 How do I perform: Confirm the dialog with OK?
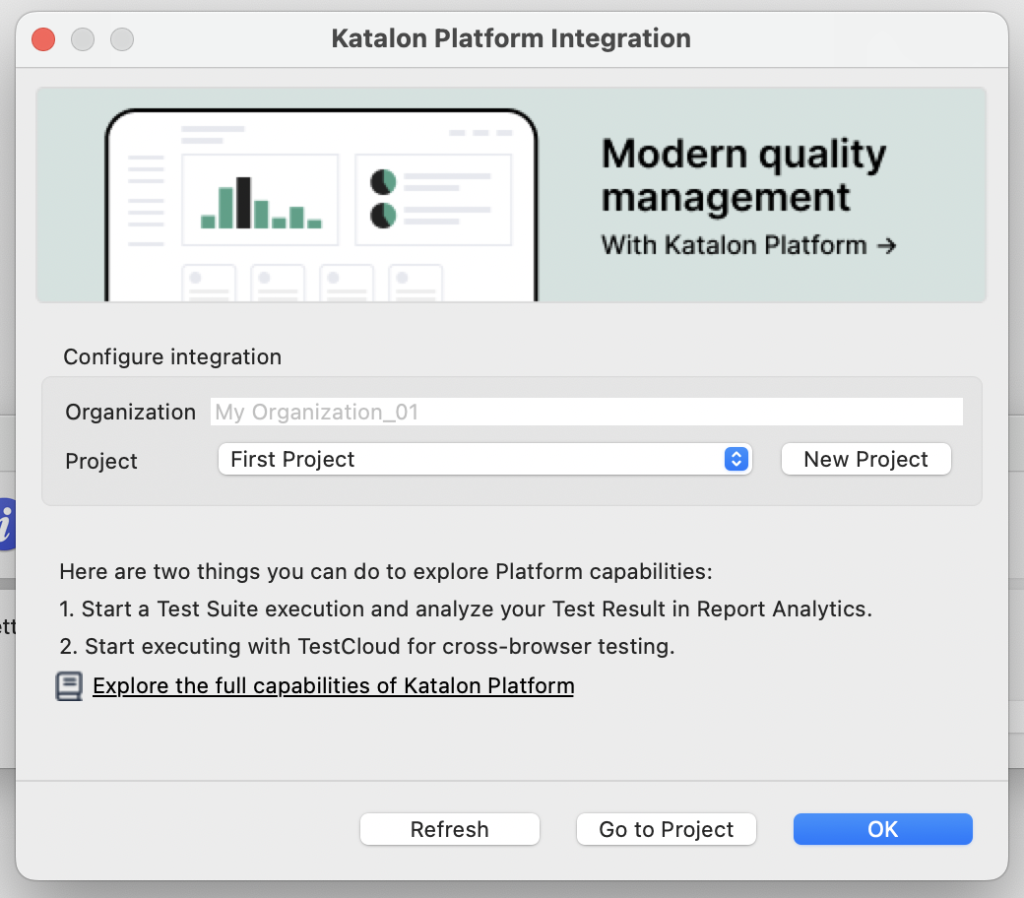coord(883,829)
